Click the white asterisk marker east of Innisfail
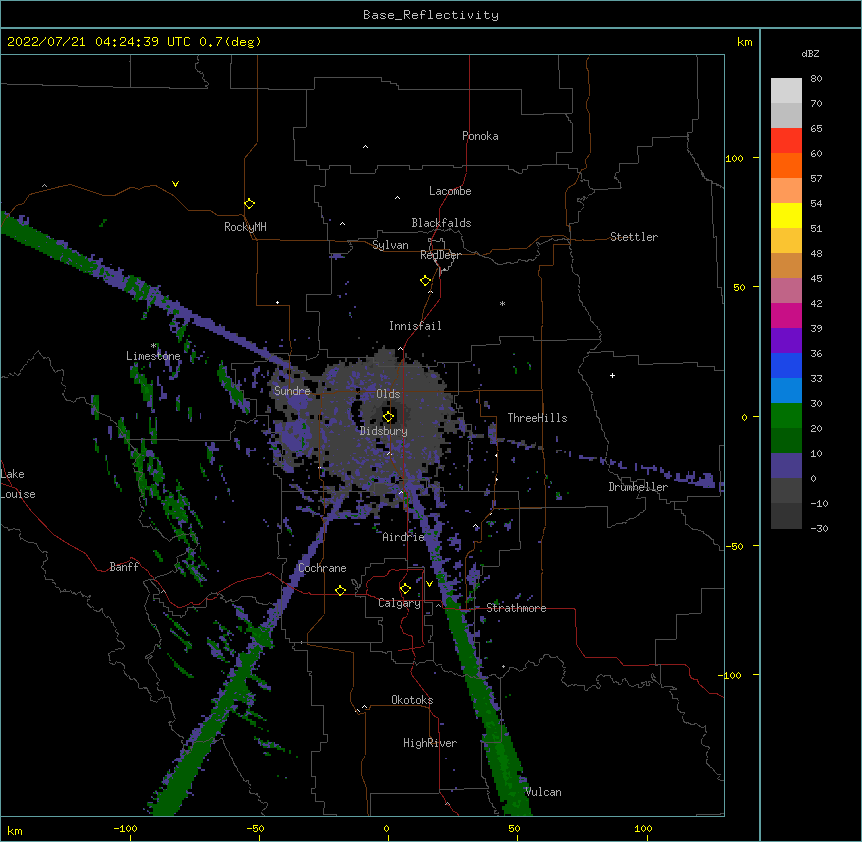This screenshot has height=842, width=862. [502, 303]
